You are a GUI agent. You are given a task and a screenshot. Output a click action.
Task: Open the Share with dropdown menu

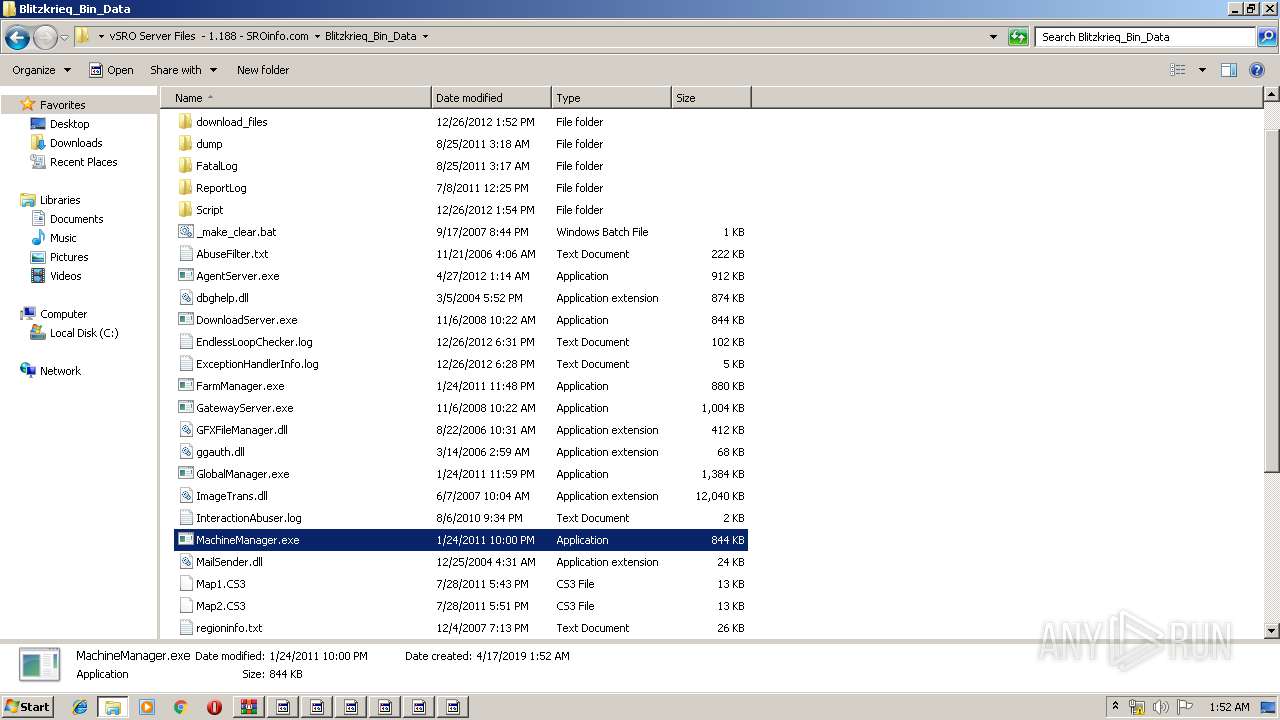(x=183, y=70)
